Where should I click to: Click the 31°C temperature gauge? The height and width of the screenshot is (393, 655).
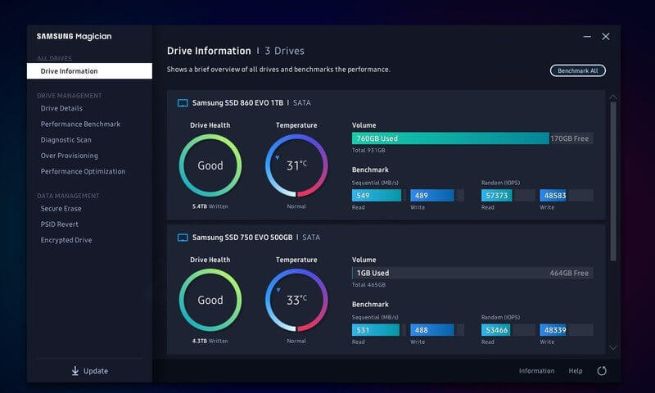(296, 165)
